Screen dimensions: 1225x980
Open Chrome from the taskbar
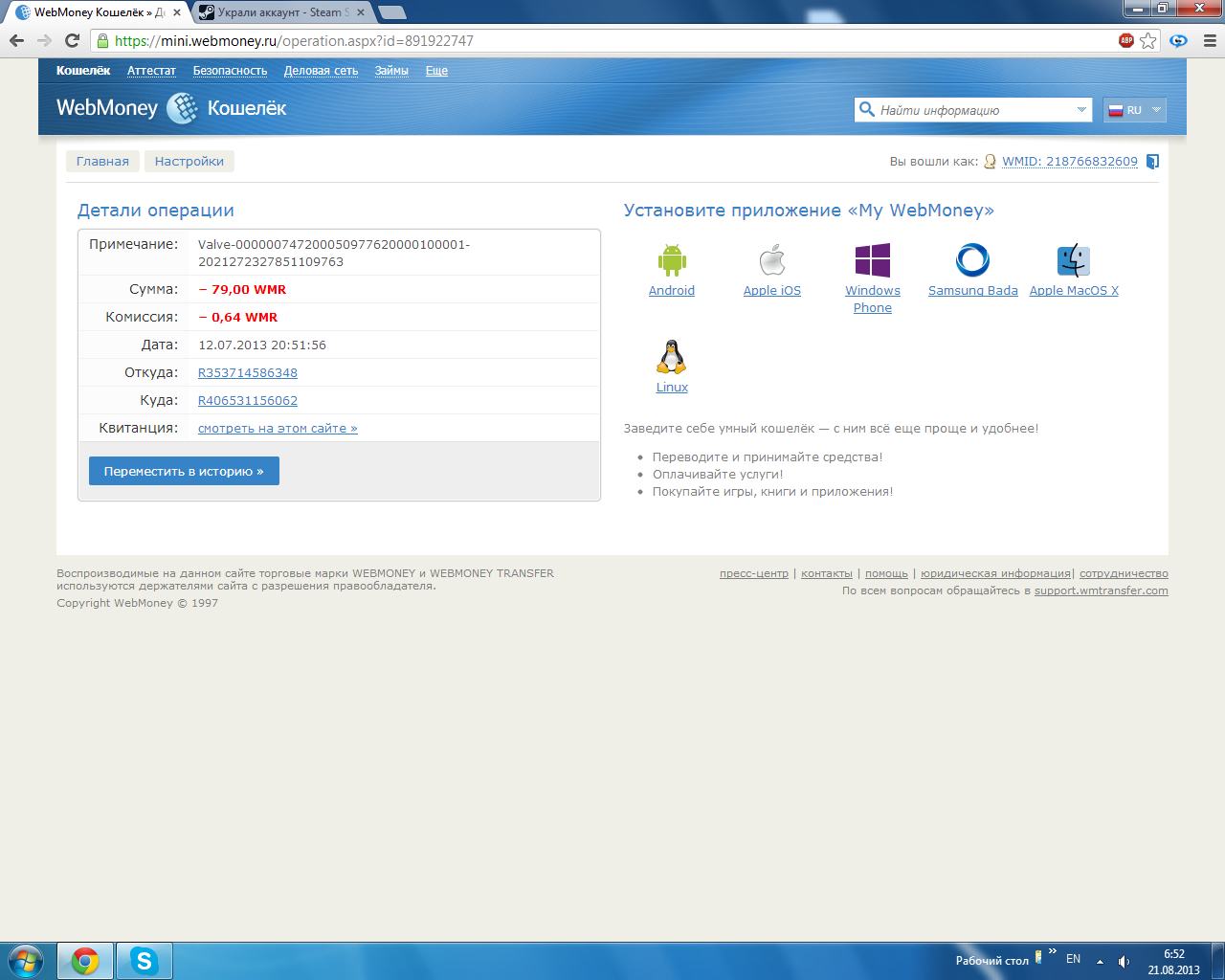(x=85, y=961)
